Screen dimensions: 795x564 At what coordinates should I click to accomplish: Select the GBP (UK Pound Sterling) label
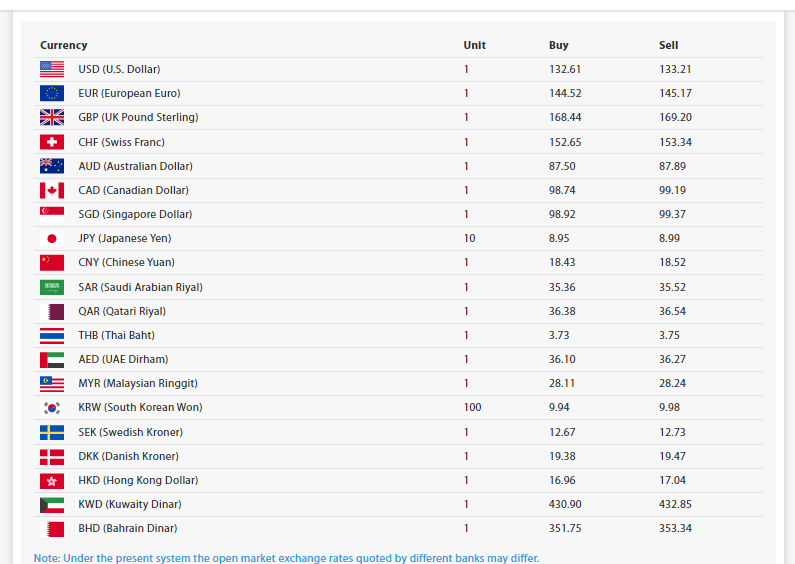tap(138, 117)
